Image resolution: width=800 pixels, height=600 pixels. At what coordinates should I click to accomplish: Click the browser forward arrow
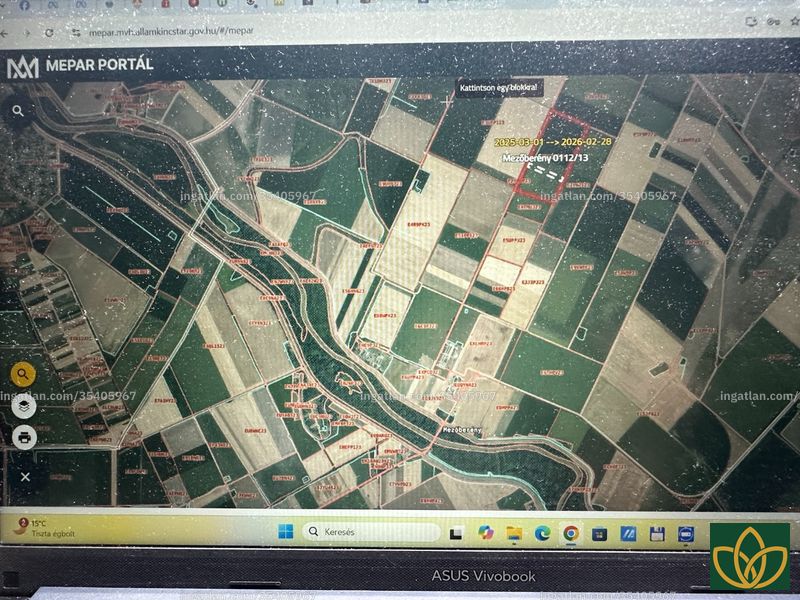click(27, 33)
